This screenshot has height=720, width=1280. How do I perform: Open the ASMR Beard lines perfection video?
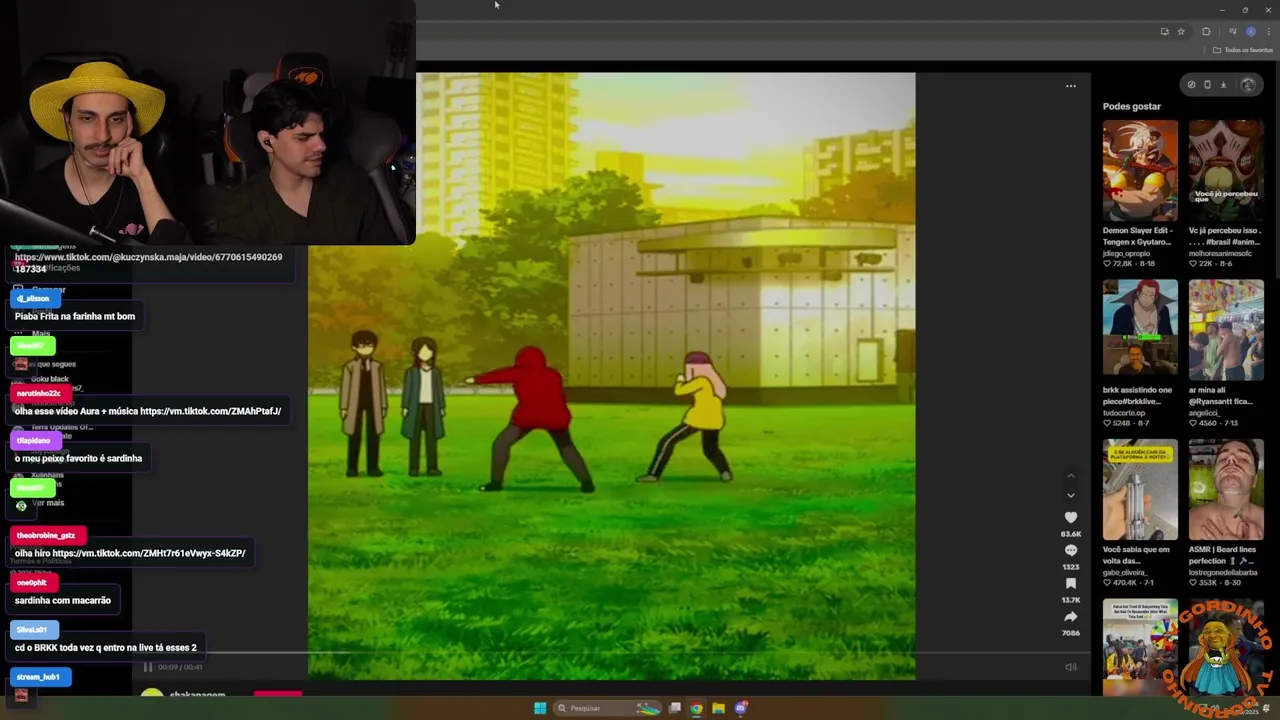point(1226,489)
